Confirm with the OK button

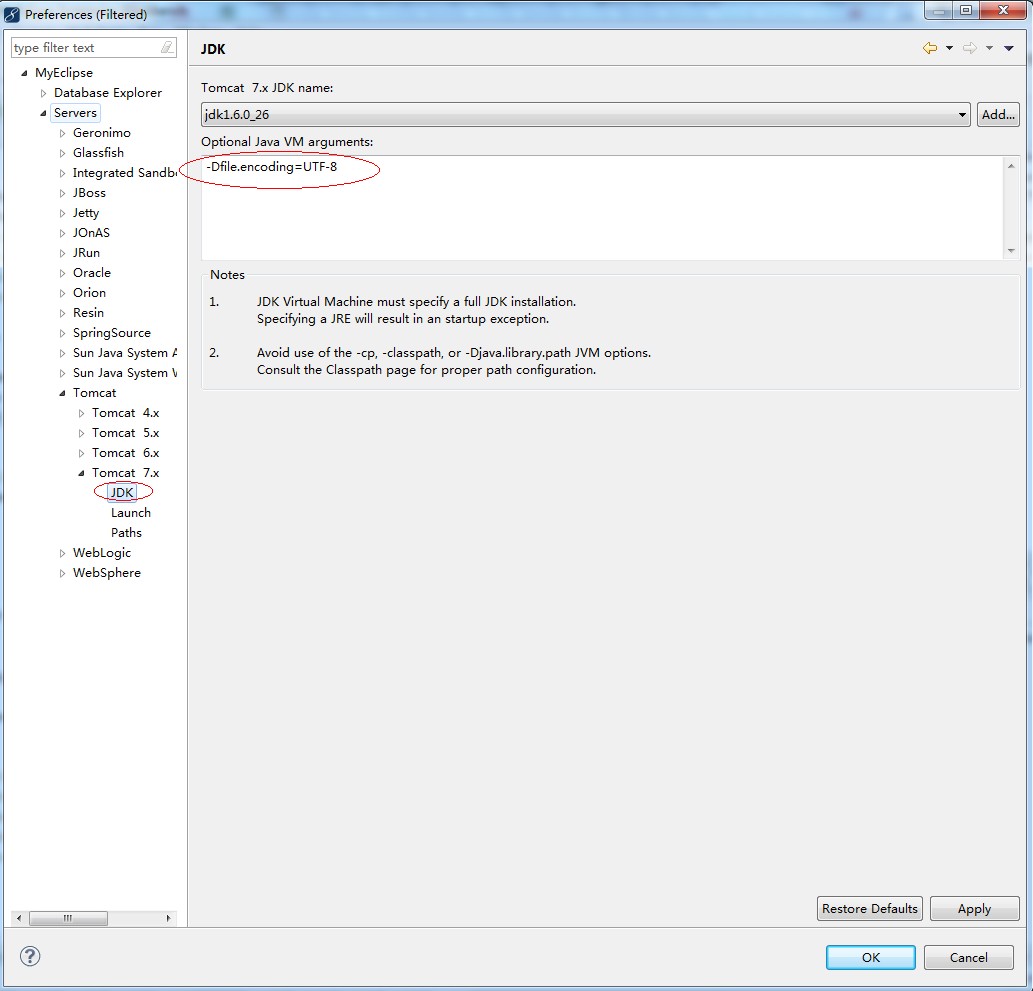click(x=870, y=957)
